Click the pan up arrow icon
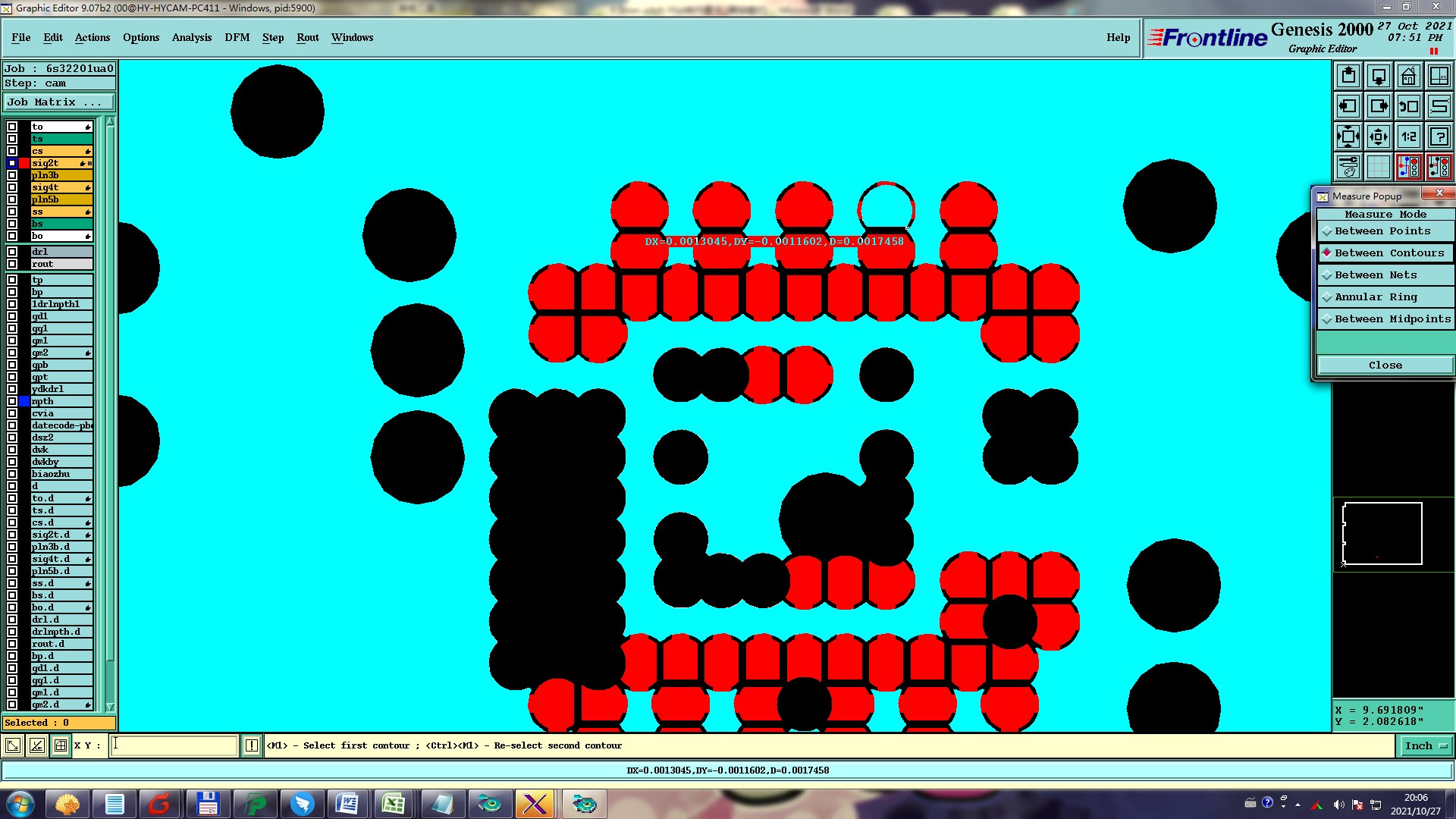Image resolution: width=1456 pixels, height=819 pixels. tap(1348, 76)
